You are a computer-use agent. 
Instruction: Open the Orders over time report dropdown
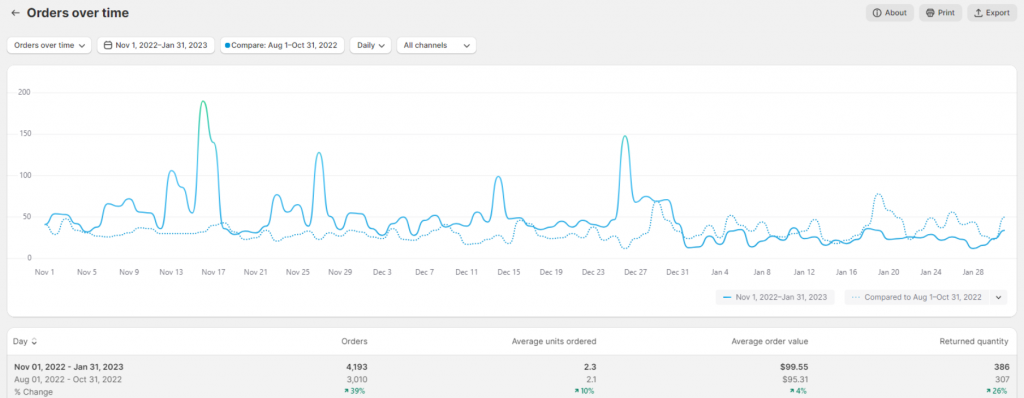pyautogui.click(x=49, y=46)
